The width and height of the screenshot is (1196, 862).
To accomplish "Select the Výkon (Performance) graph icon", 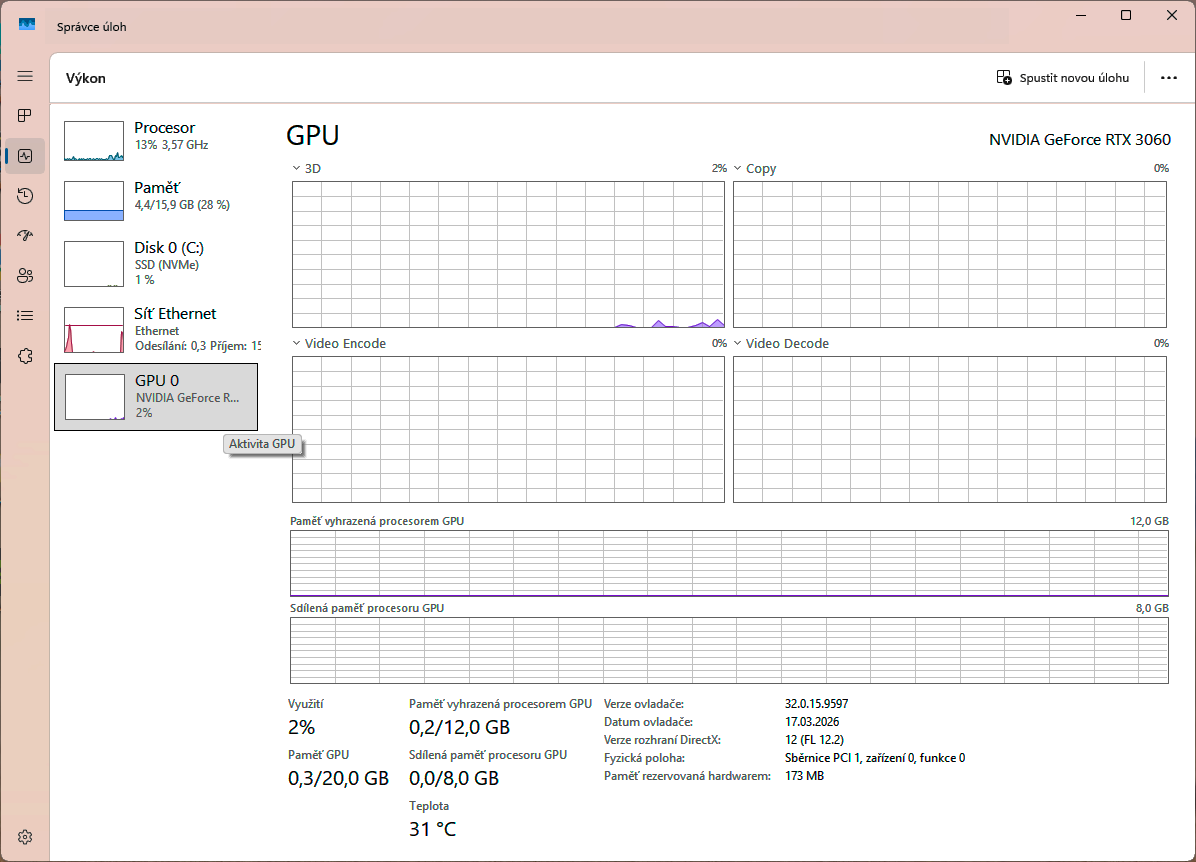I will [24, 156].
